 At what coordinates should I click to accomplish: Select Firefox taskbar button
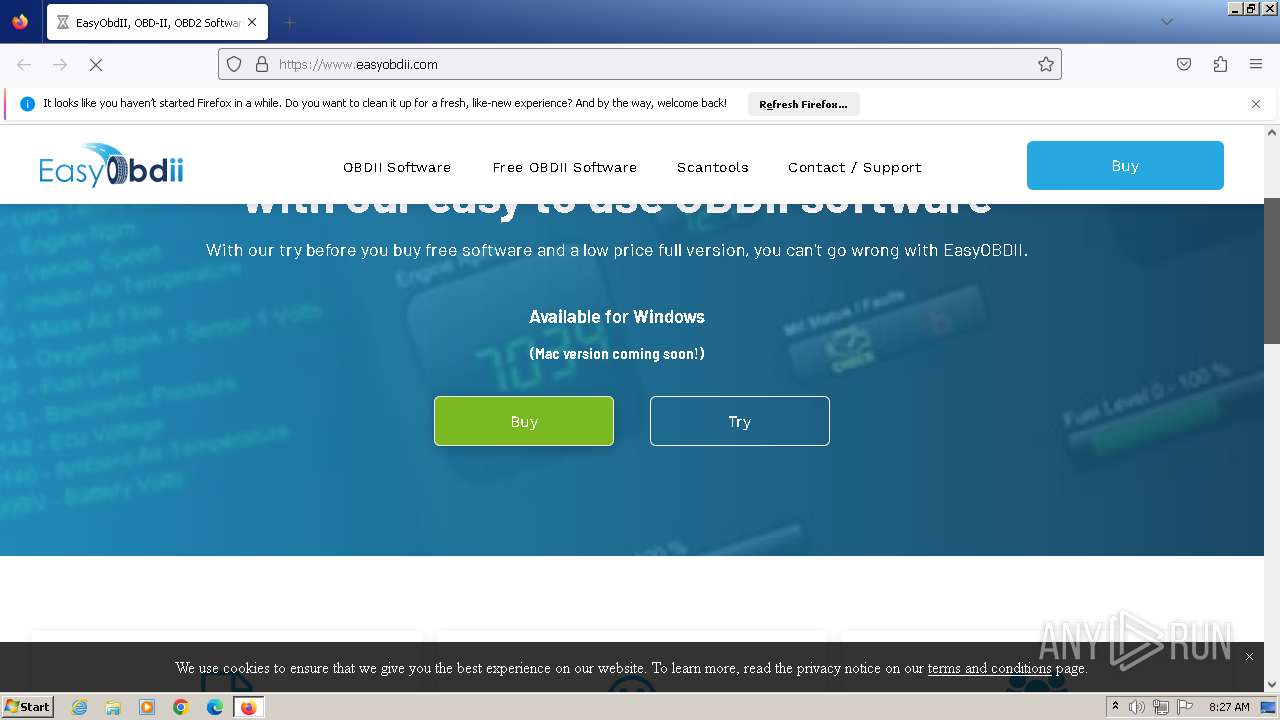(248, 707)
